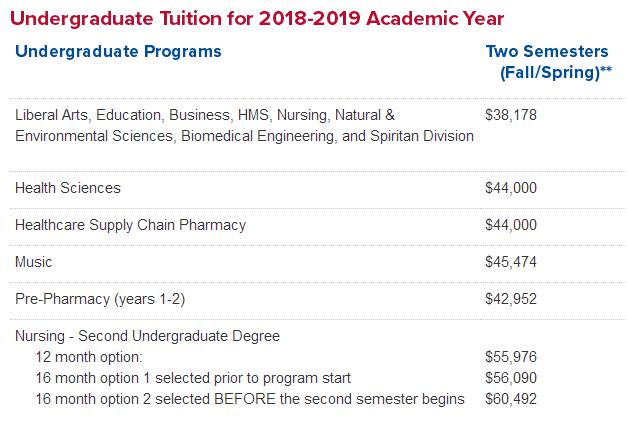The height and width of the screenshot is (421, 627).
Task: Click the $44,000 amount beside Health Sciences
Action: tap(511, 188)
